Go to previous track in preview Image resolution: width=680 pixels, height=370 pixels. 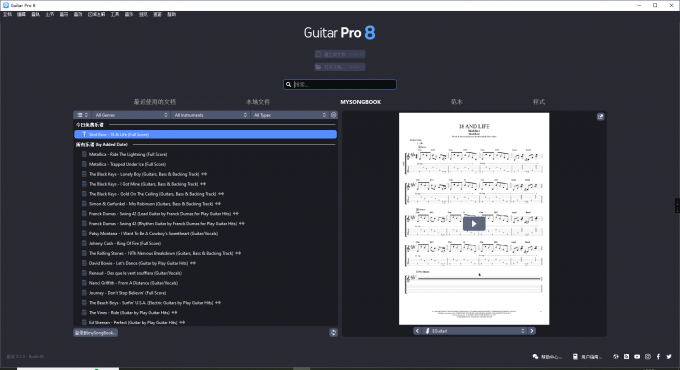point(417,331)
